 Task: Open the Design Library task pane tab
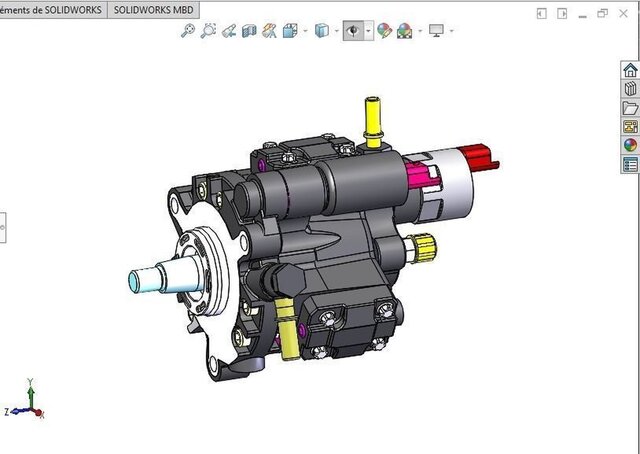click(x=630, y=89)
